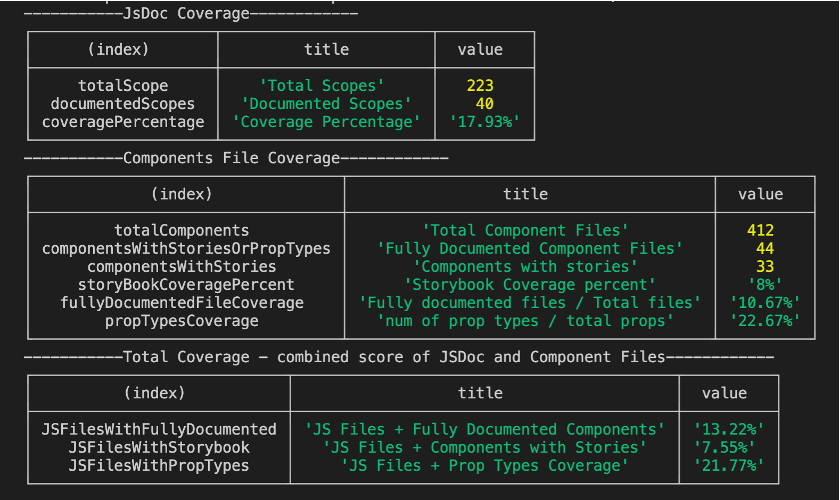Screen dimensions: 840x500
Task: Click the value 223 in JsDoc table
Action: [x=480, y=86]
